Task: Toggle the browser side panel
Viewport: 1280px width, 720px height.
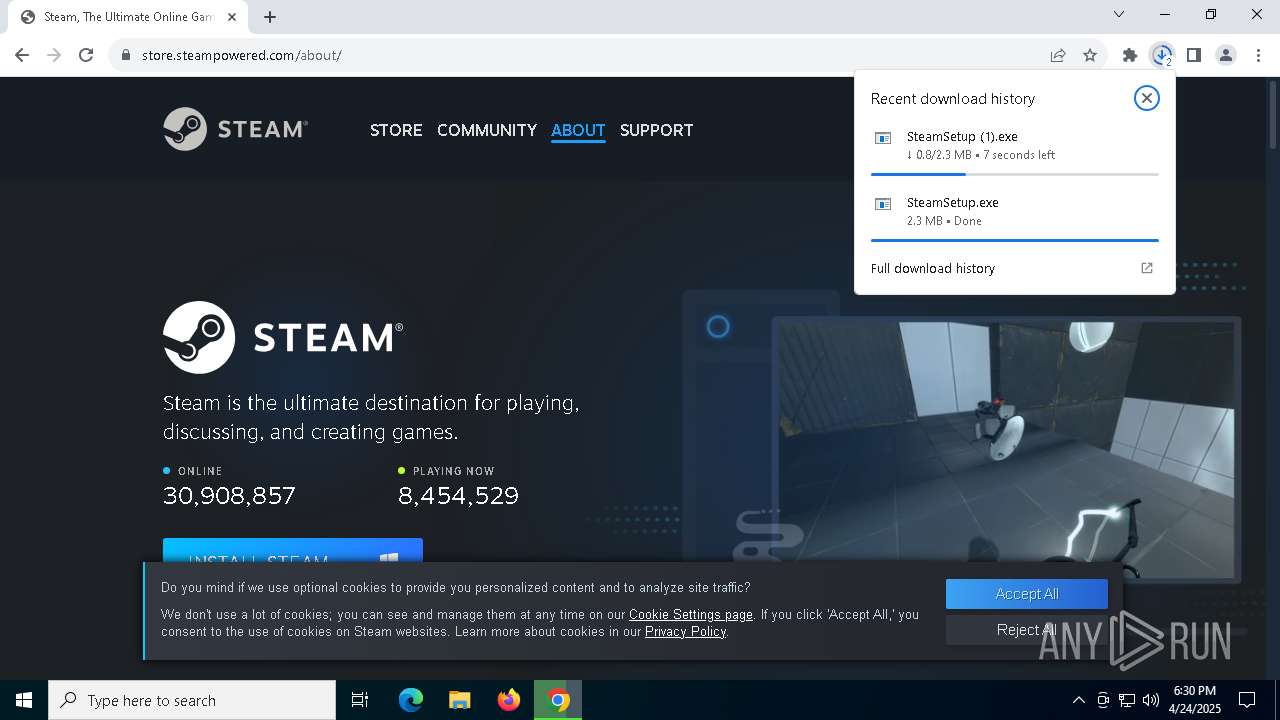Action: click(x=1194, y=55)
